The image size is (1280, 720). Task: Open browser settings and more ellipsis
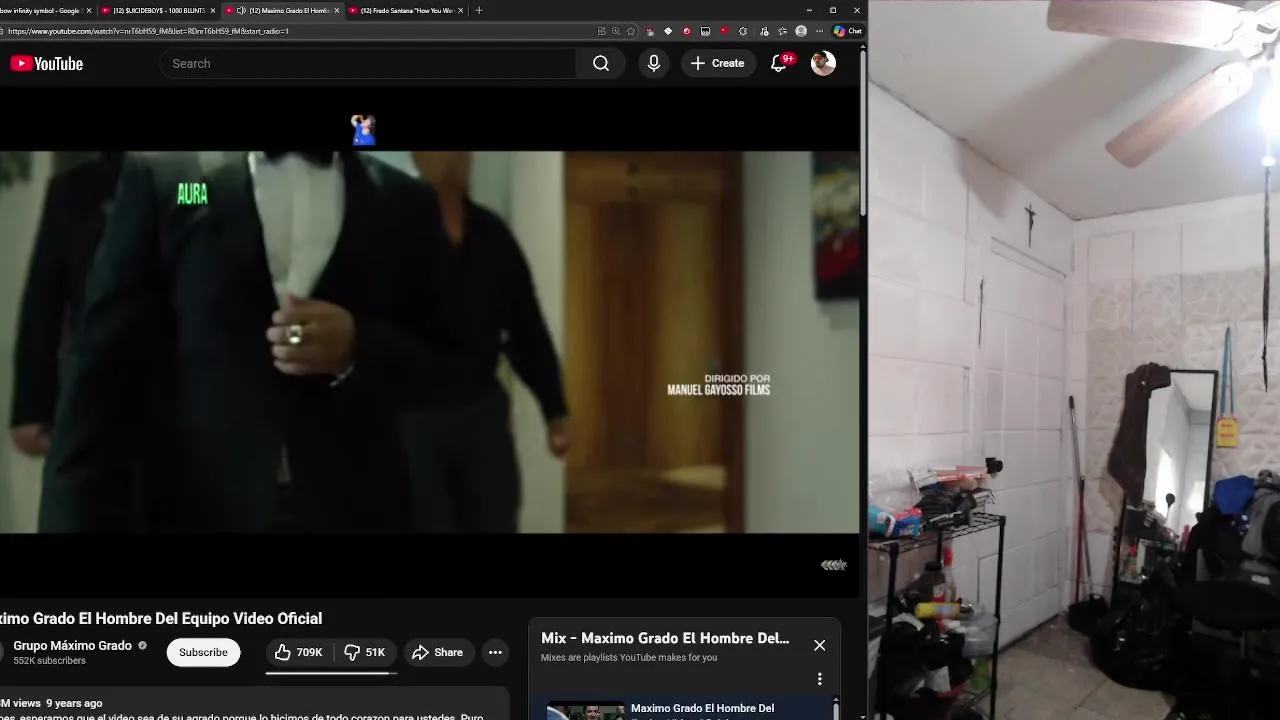click(819, 31)
